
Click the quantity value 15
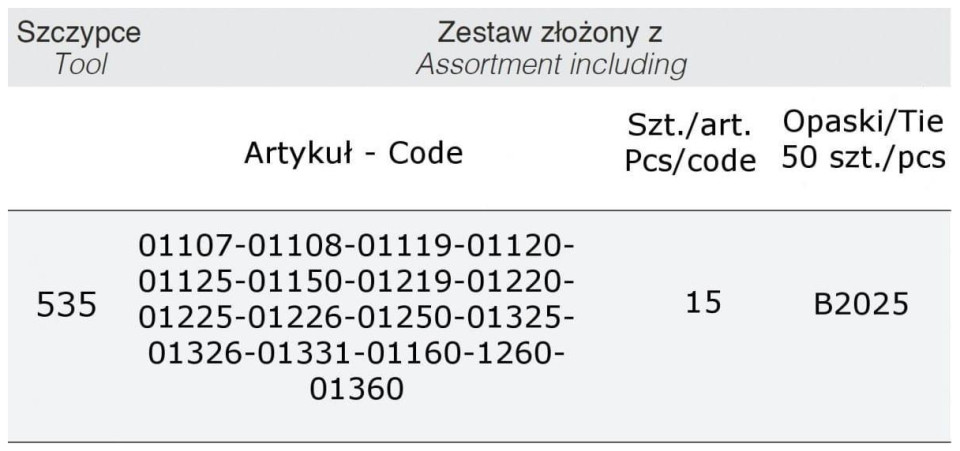(x=703, y=303)
